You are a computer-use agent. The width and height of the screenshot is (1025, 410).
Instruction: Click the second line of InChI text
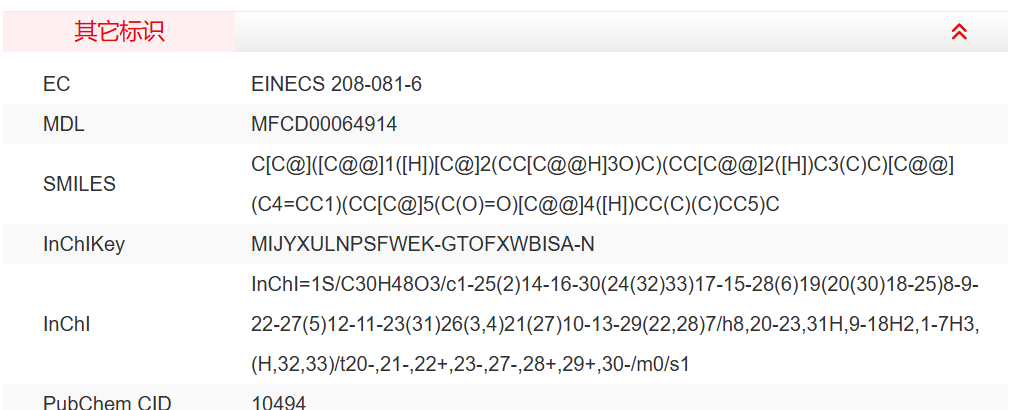[614, 325]
